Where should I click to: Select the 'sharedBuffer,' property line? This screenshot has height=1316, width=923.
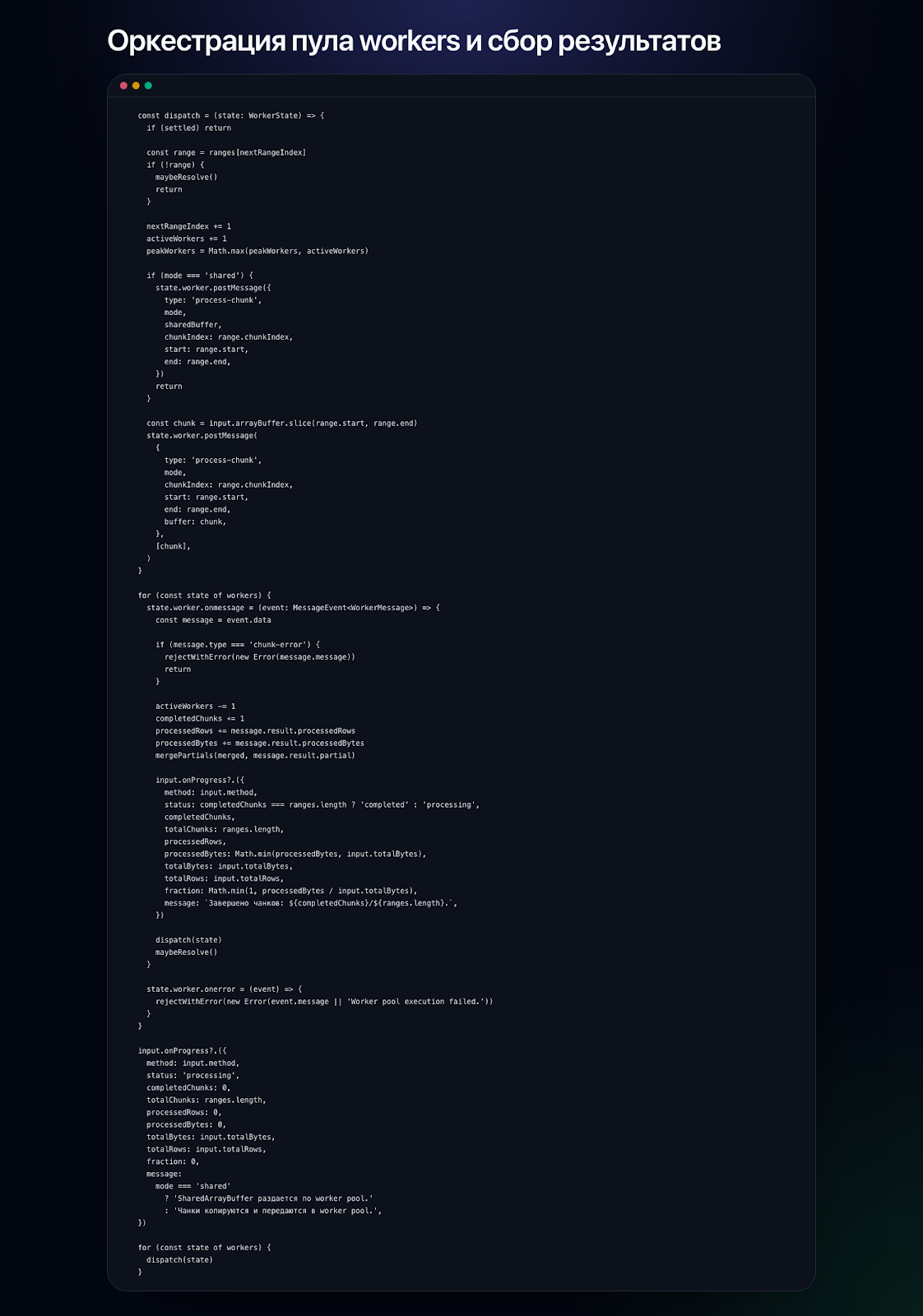point(192,325)
